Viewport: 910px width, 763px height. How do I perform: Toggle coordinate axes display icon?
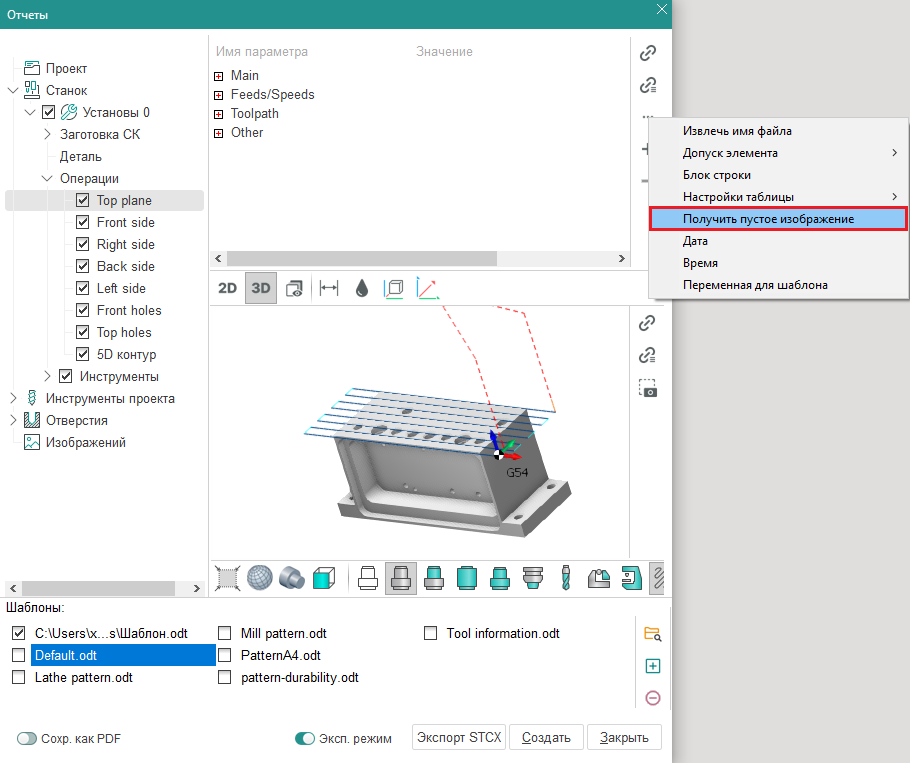(x=427, y=288)
